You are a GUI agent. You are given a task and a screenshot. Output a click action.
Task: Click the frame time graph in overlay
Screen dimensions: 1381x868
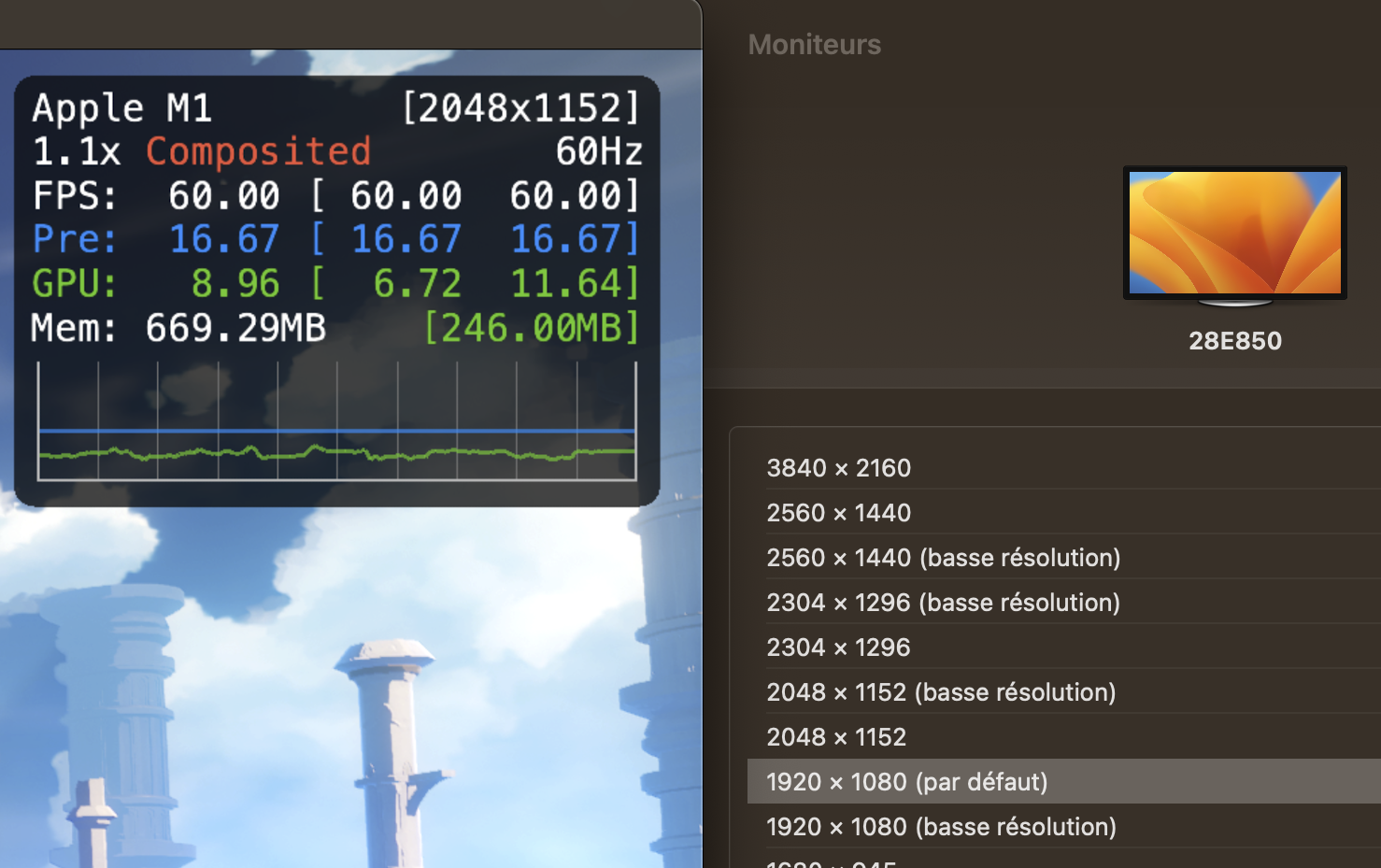(x=336, y=420)
